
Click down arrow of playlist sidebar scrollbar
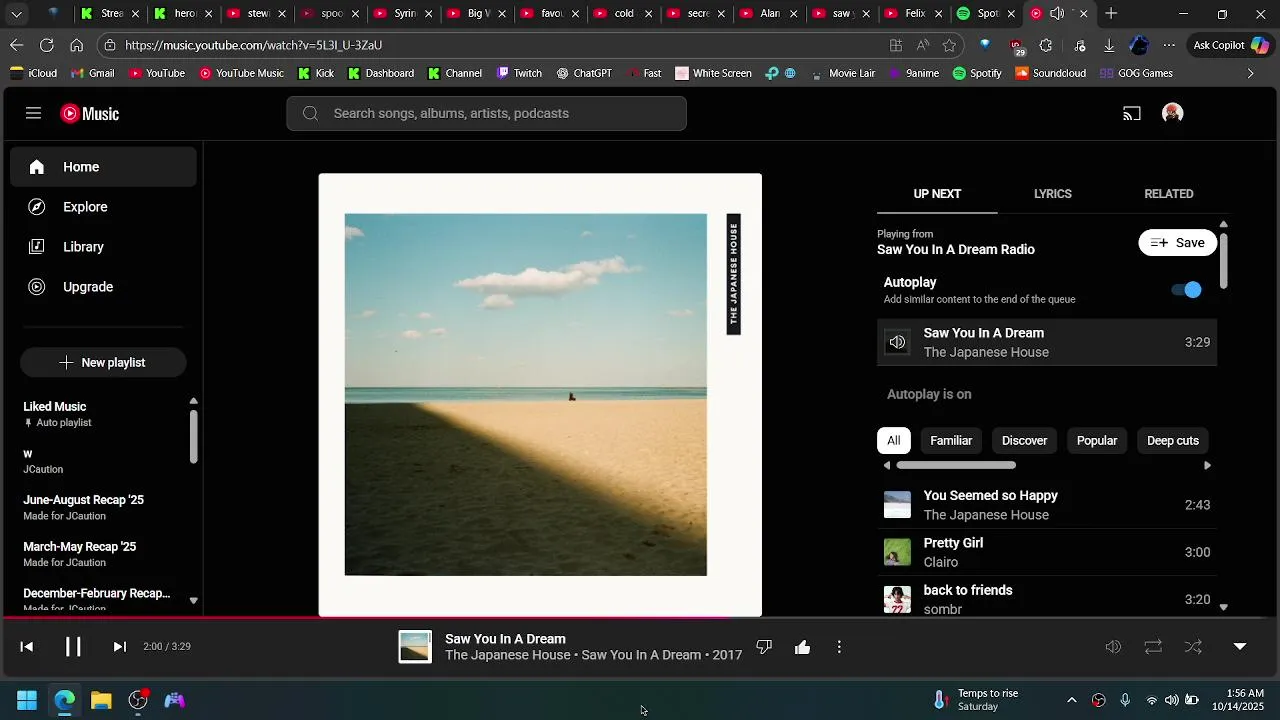[x=193, y=601]
